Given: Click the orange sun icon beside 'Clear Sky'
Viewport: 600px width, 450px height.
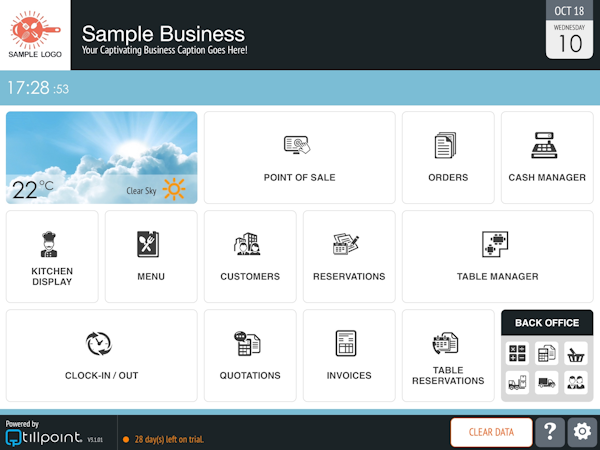Looking at the screenshot, I should (174, 189).
